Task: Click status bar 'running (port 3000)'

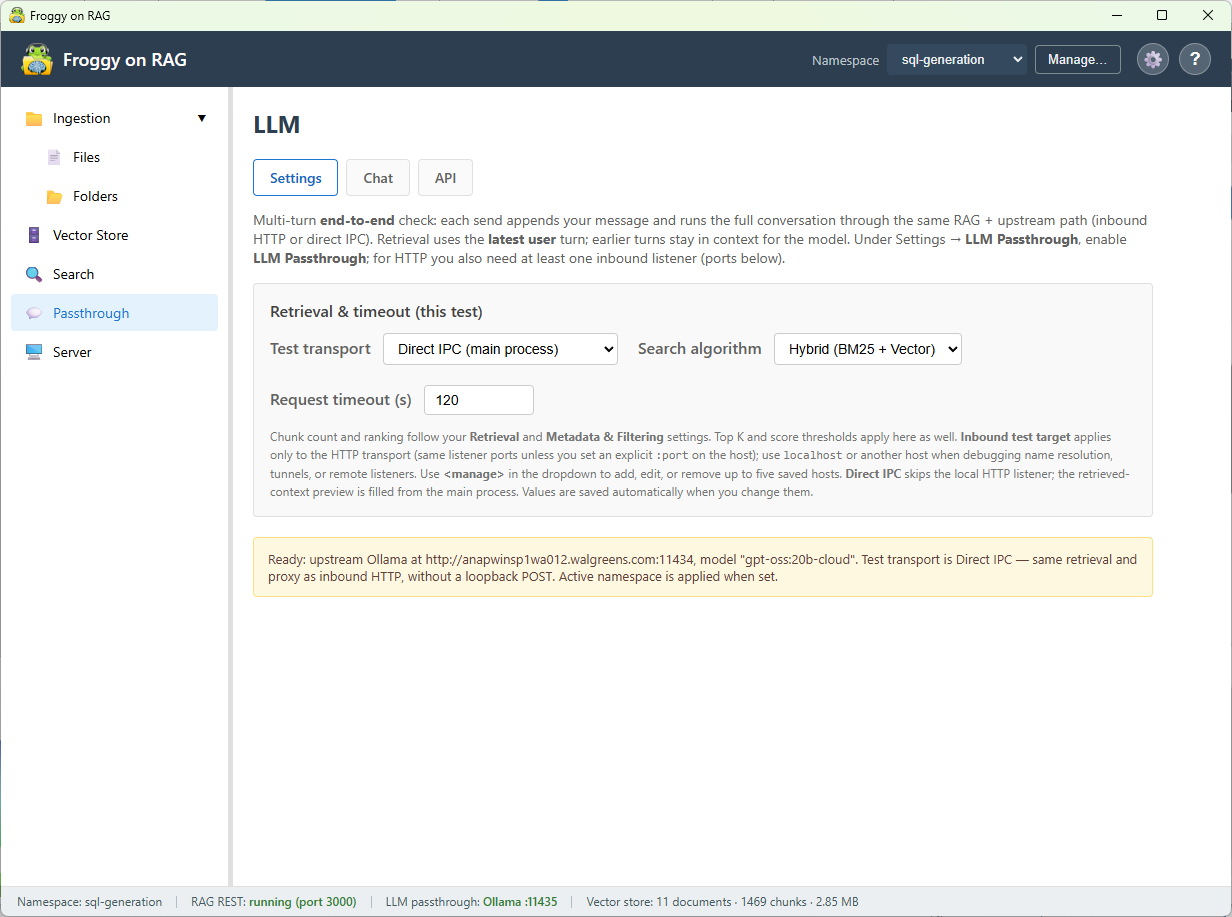Action: point(302,901)
